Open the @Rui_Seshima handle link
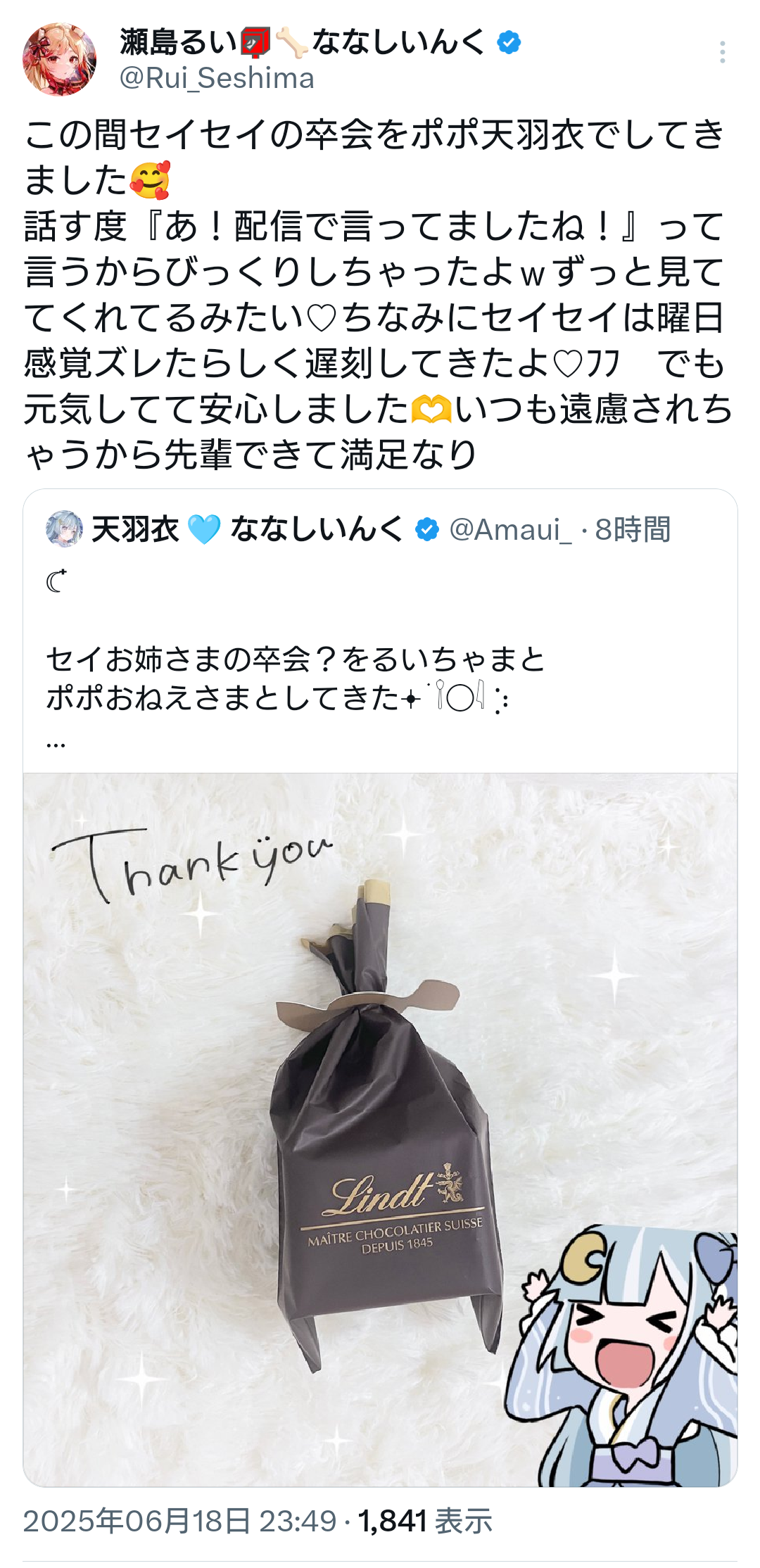The width and height of the screenshot is (760, 1568). pos(217,78)
